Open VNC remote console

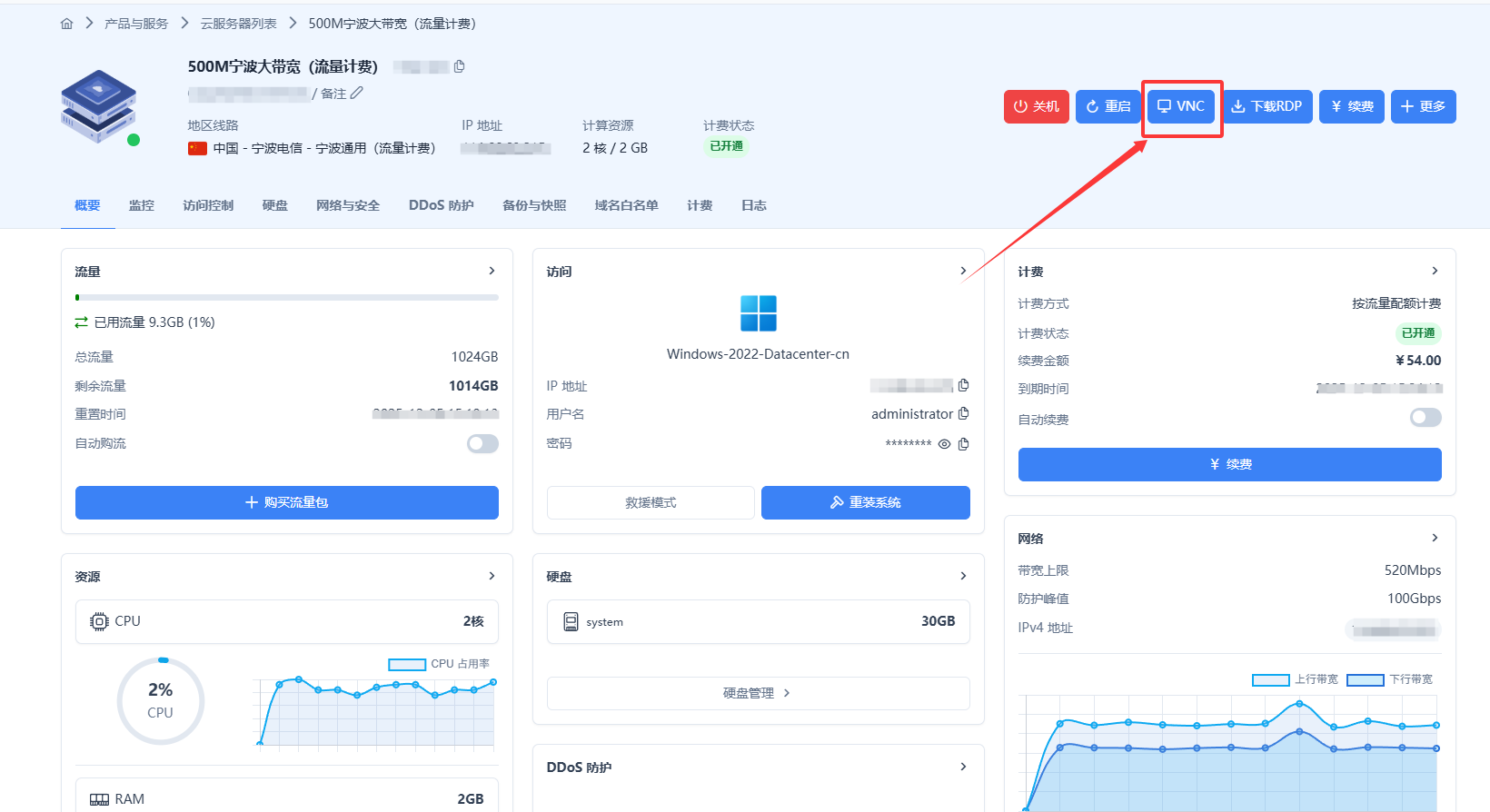(x=1181, y=106)
